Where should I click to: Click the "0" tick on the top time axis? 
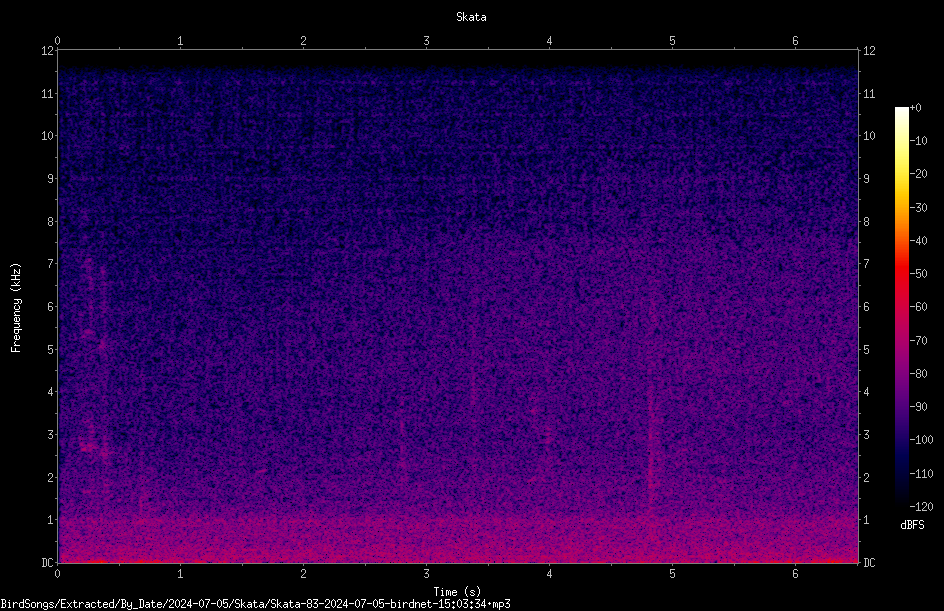pyautogui.click(x=57, y=41)
